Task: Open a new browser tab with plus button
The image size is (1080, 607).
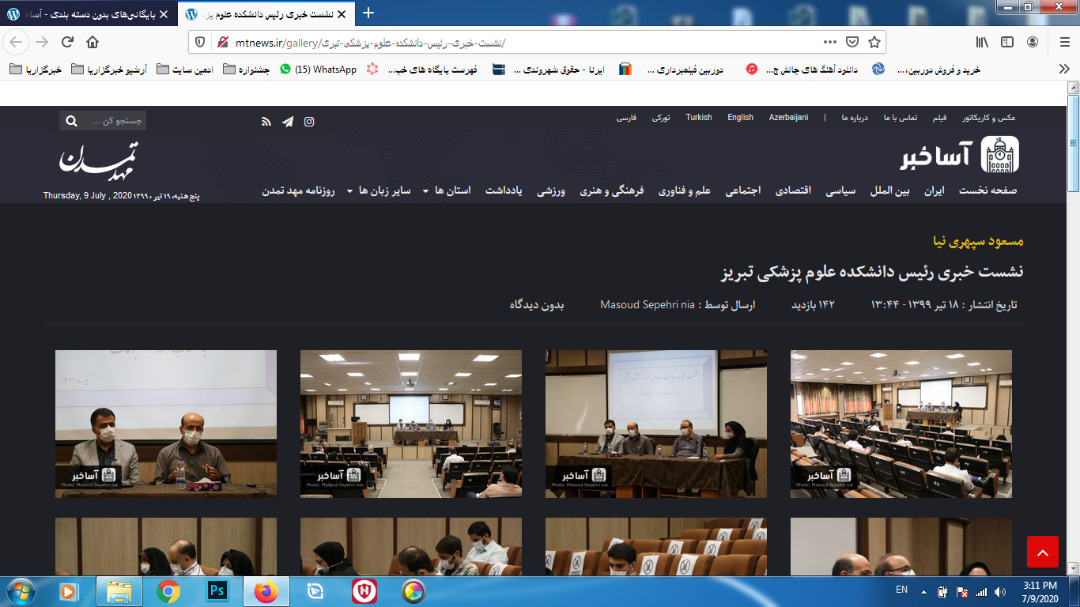Action: point(368,13)
